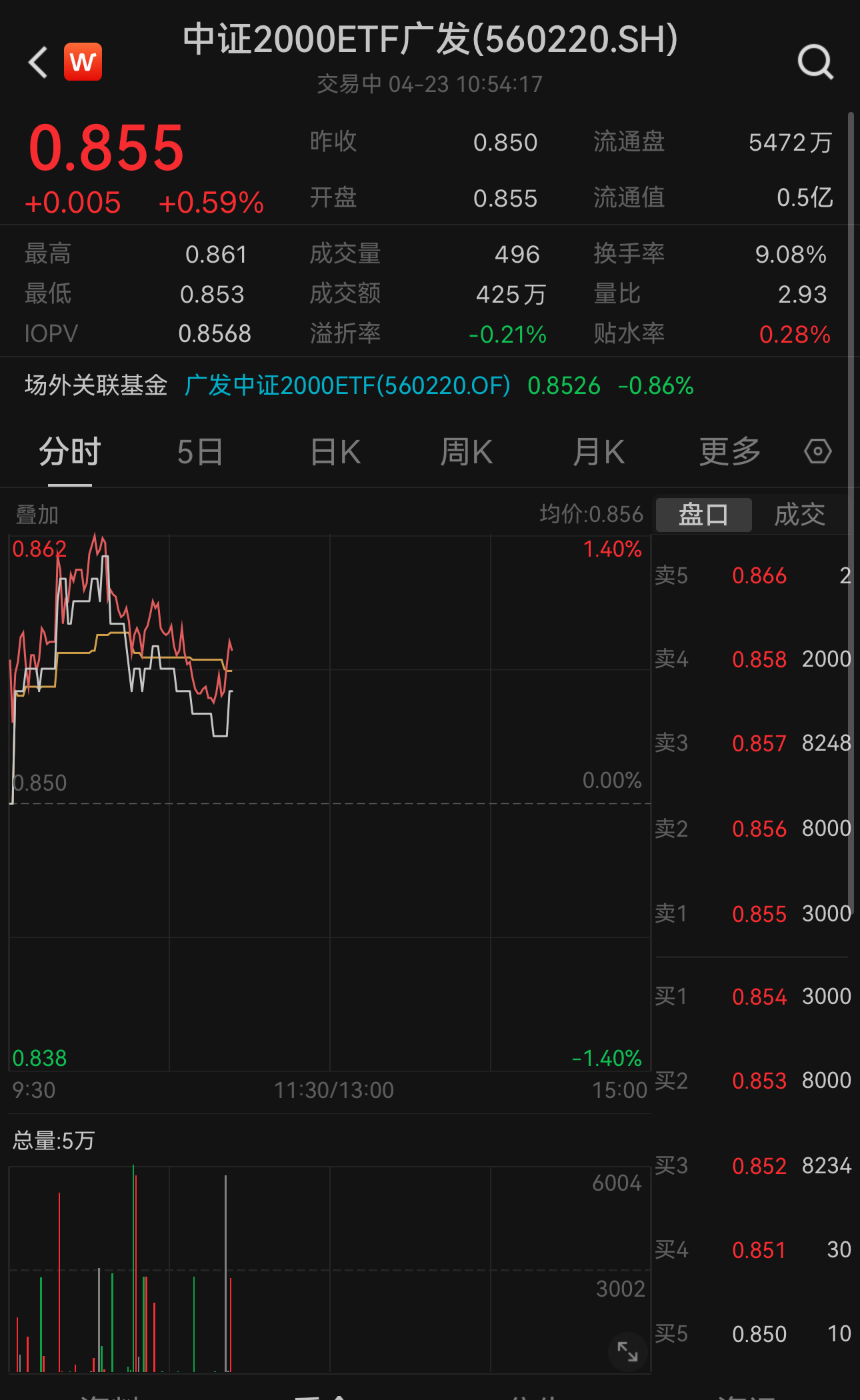This screenshot has height=1400, width=860.
Task: Tap 卖1 order row at 0.855
Action: [753, 914]
